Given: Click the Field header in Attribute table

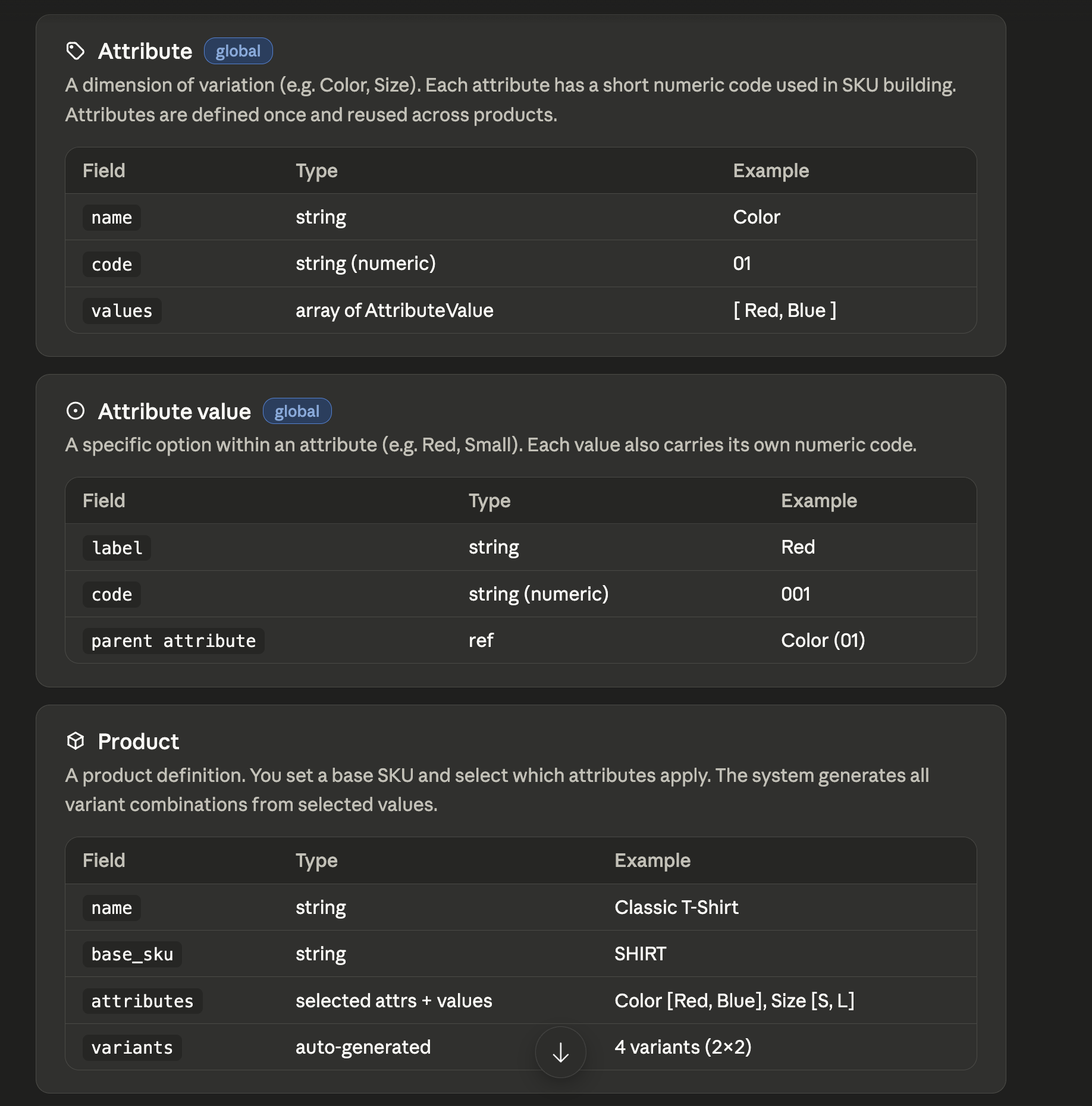Looking at the screenshot, I should pyautogui.click(x=104, y=171).
